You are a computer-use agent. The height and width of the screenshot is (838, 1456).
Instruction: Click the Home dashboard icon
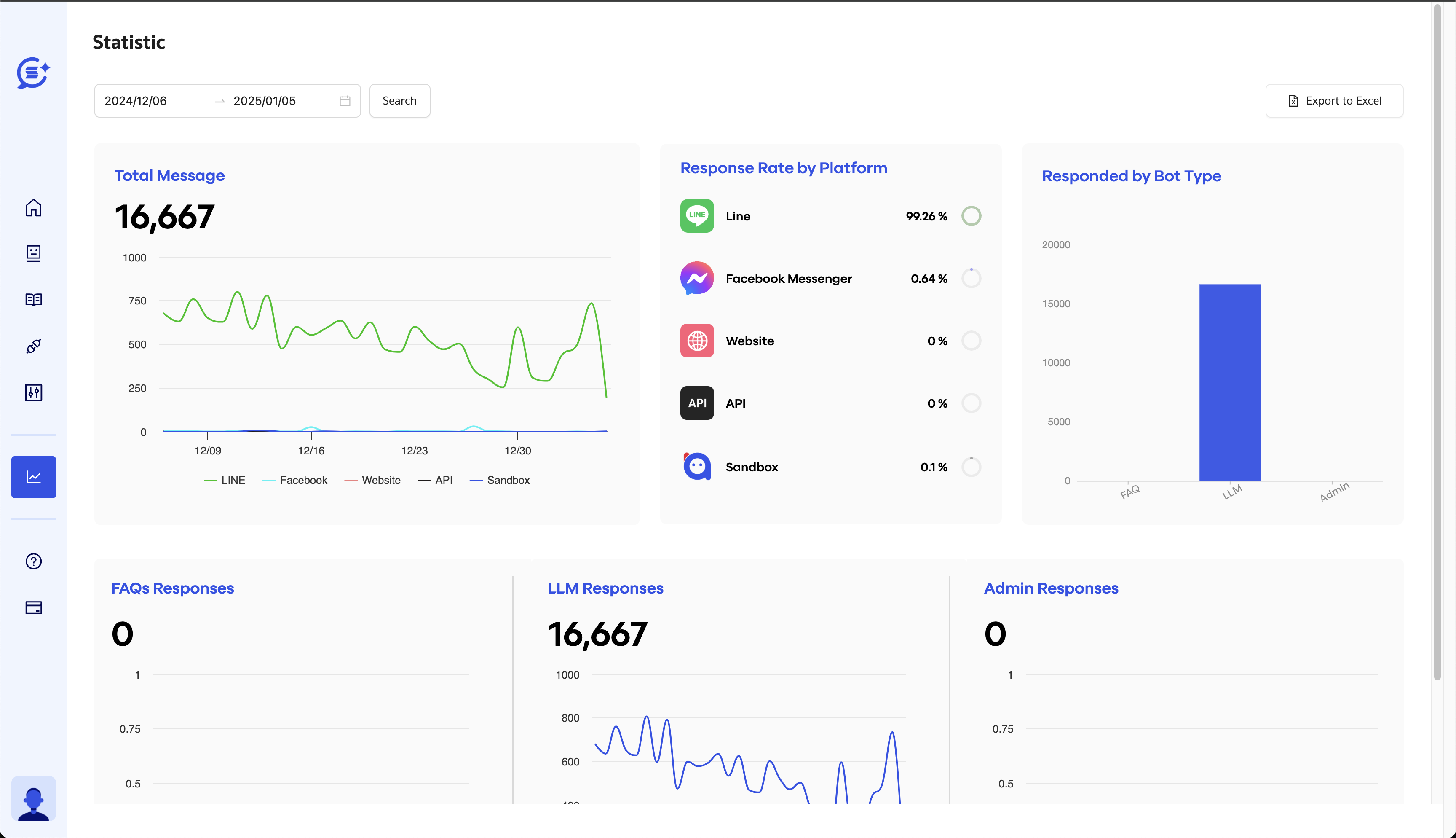click(x=34, y=207)
